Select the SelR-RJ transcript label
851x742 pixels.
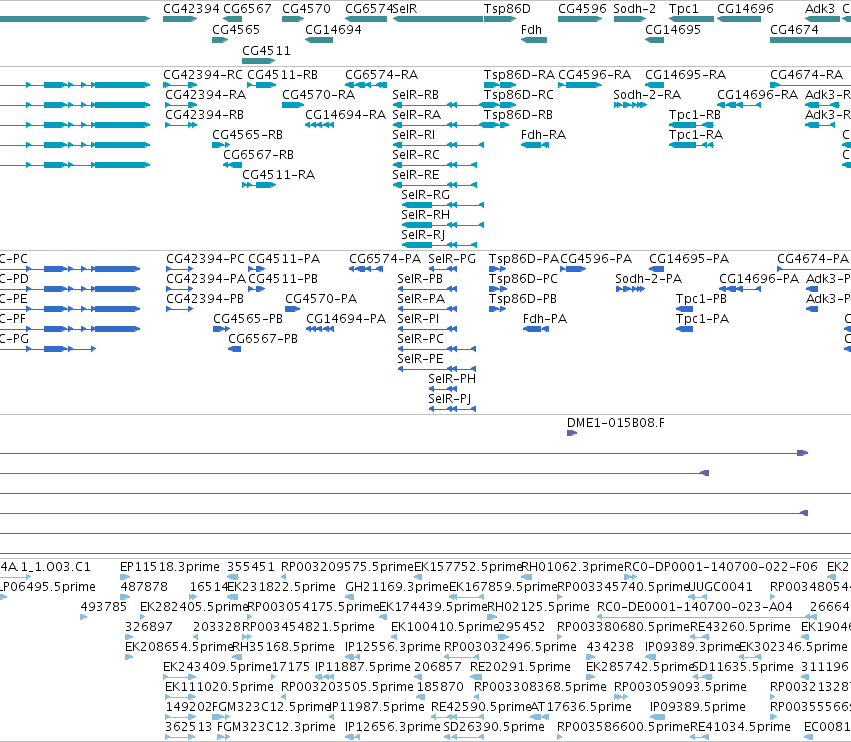423,234
